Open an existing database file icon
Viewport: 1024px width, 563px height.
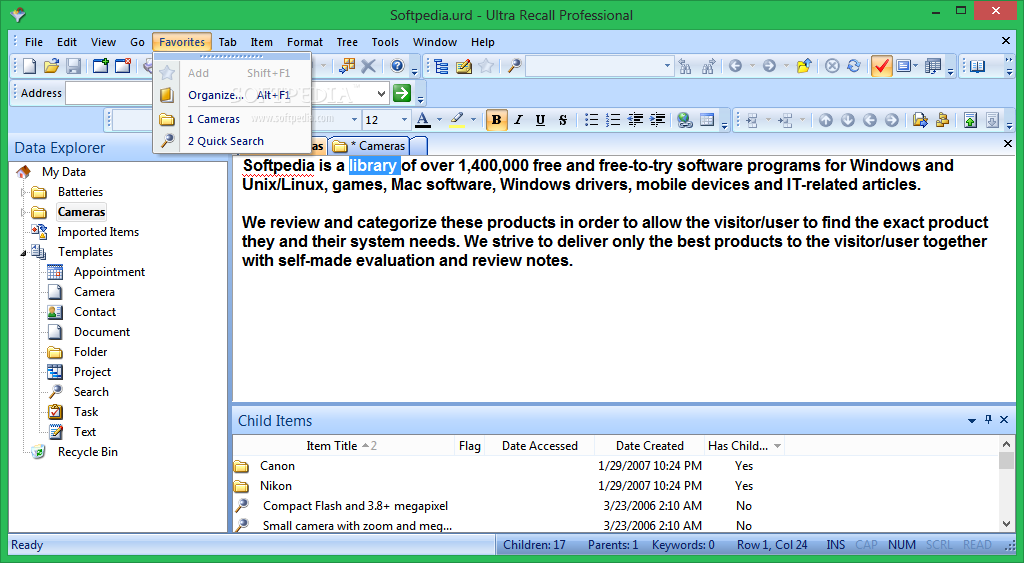tap(52, 66)
